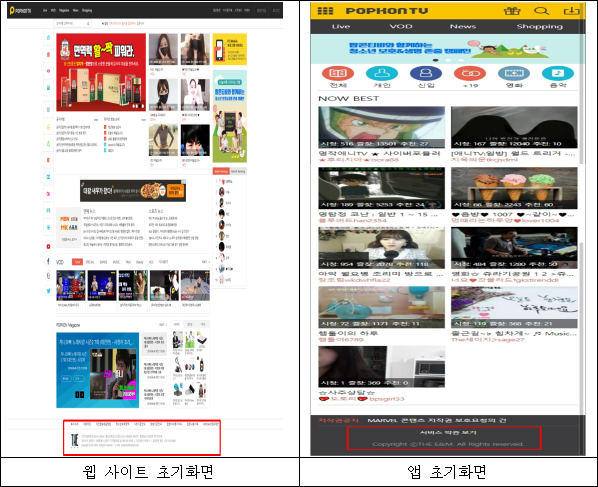Viewport: 598px width, 487px height.
Task: Click the POPKONTV logo in the app header
Action: (387, 11)
